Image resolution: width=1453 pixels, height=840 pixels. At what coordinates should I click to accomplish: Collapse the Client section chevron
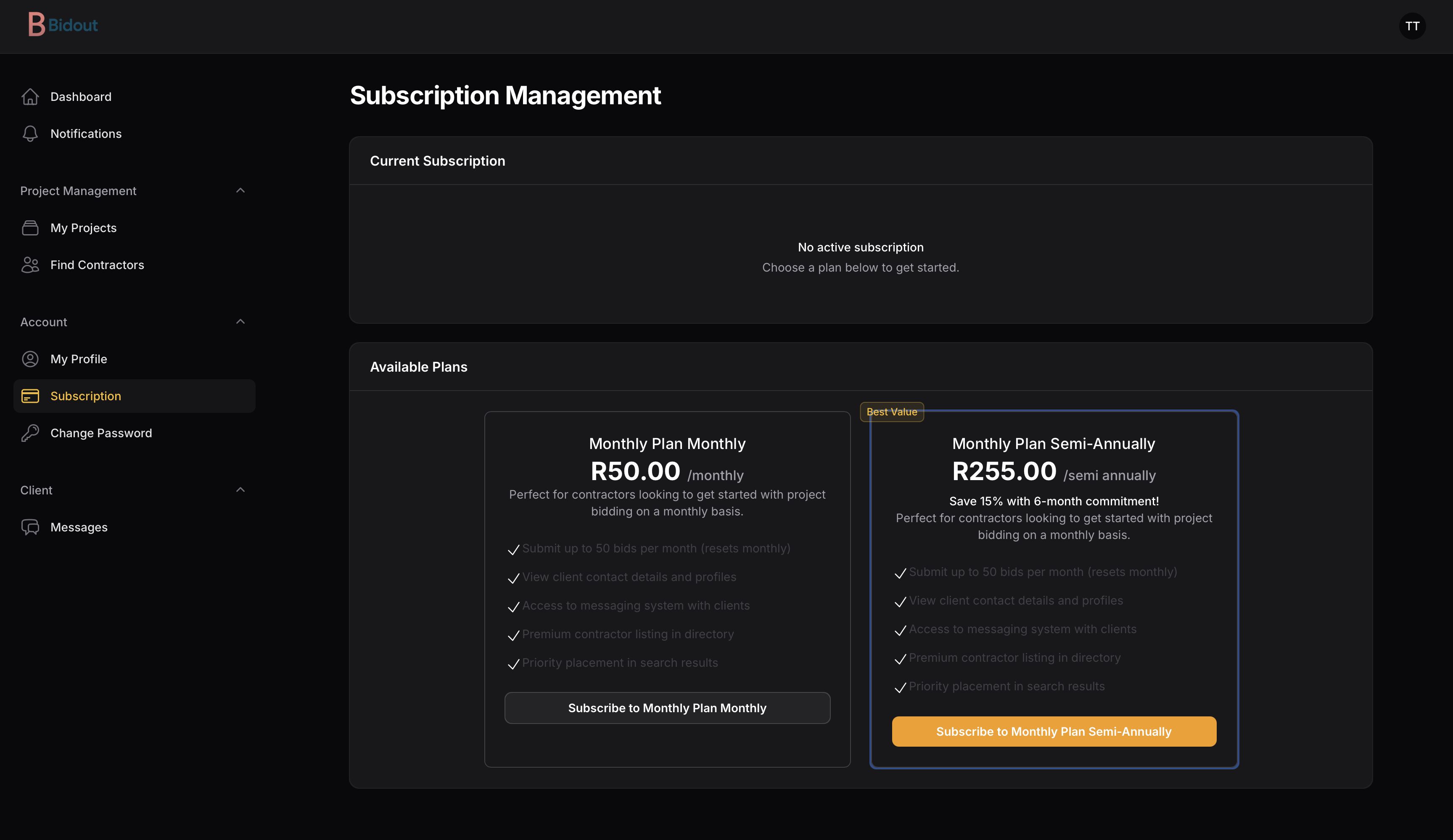[240, 490]
